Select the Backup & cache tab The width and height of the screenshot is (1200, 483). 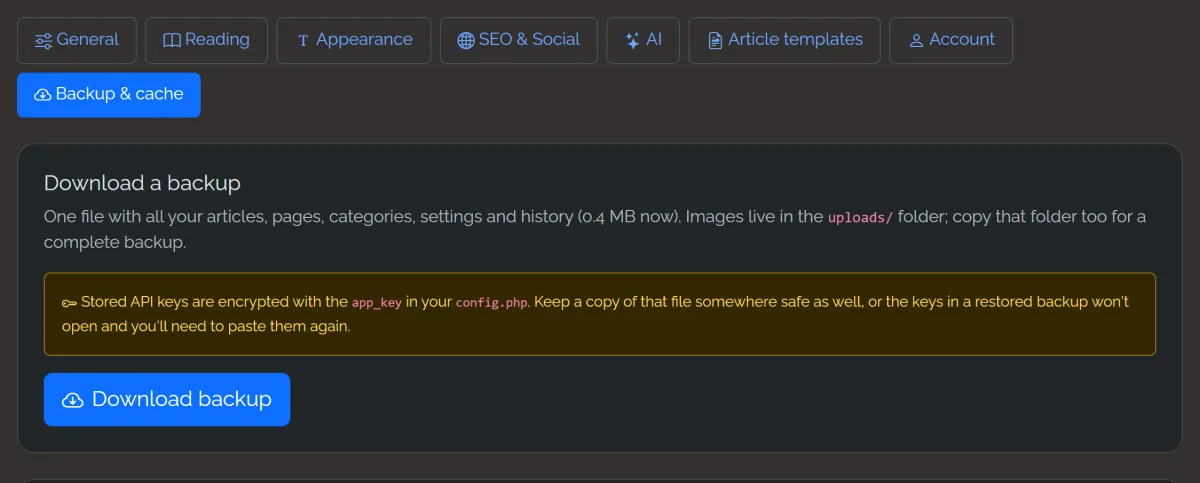[109, 95]
